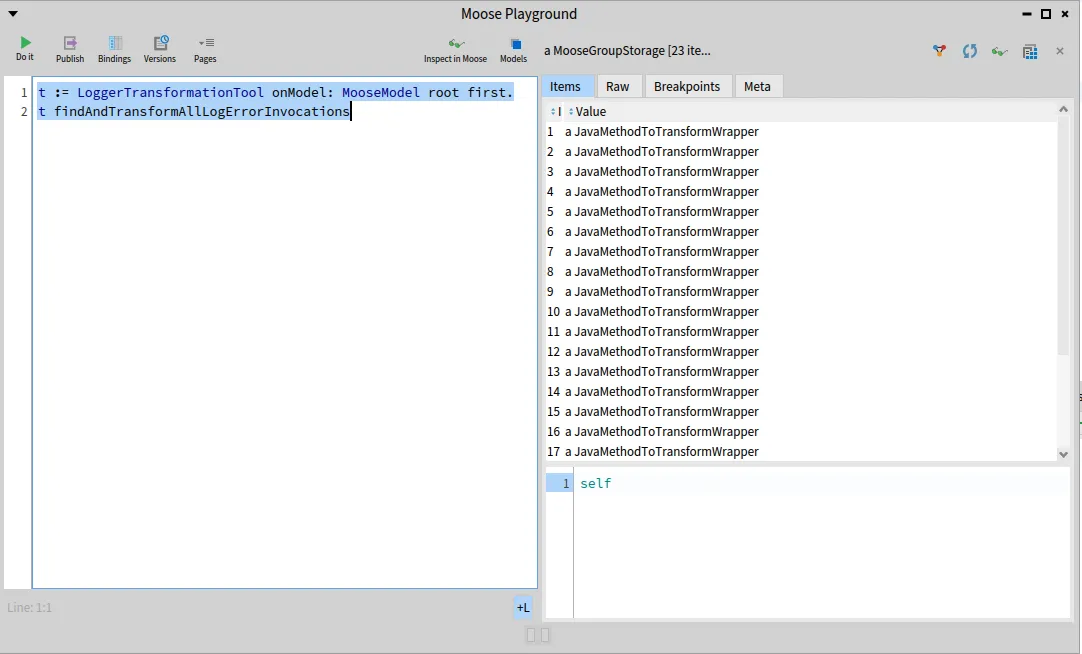Select item row 17 JavaMethodToTransformWrapper
This screenshot has height=654, width=1082.
point(801,452)
